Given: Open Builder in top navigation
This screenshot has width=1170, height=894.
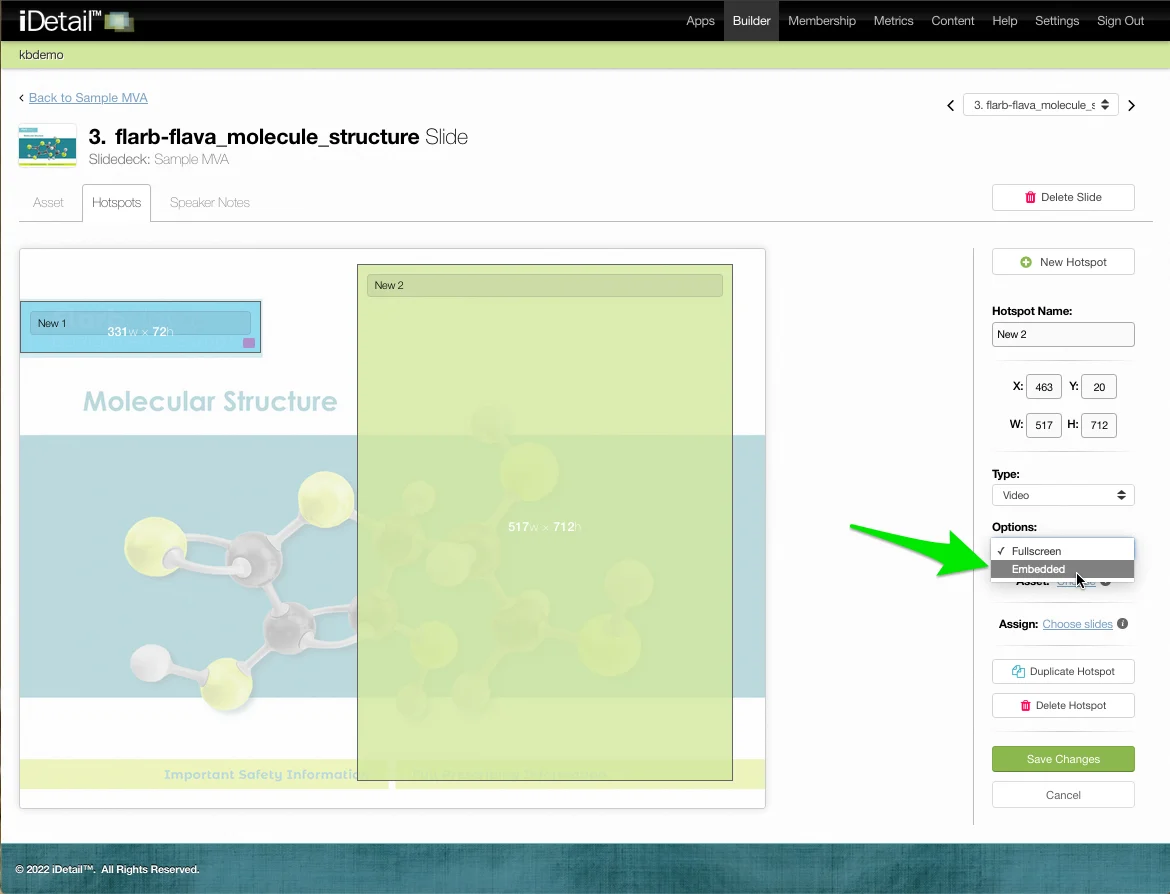Looking at the screenshot, I should tap(751, 20).
